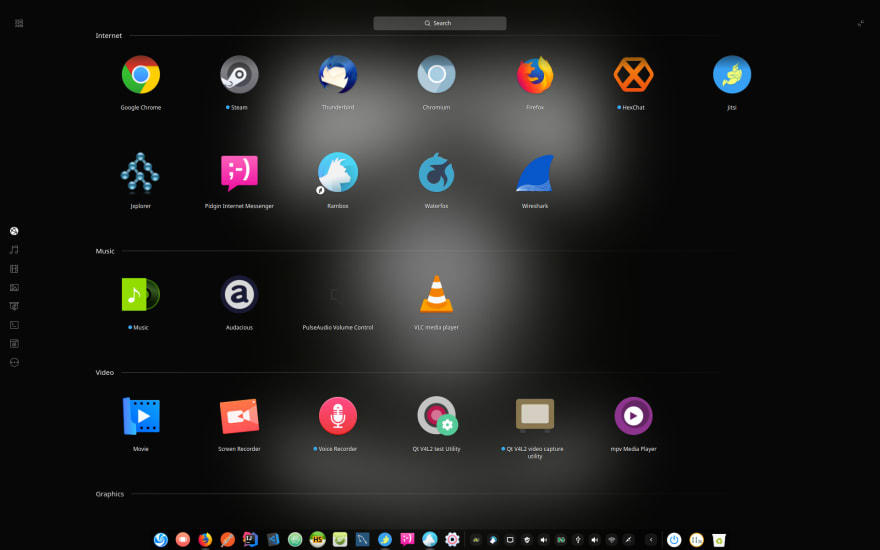Open the HS (HeidiSQL) dock icon

click(x=318, y=539)
